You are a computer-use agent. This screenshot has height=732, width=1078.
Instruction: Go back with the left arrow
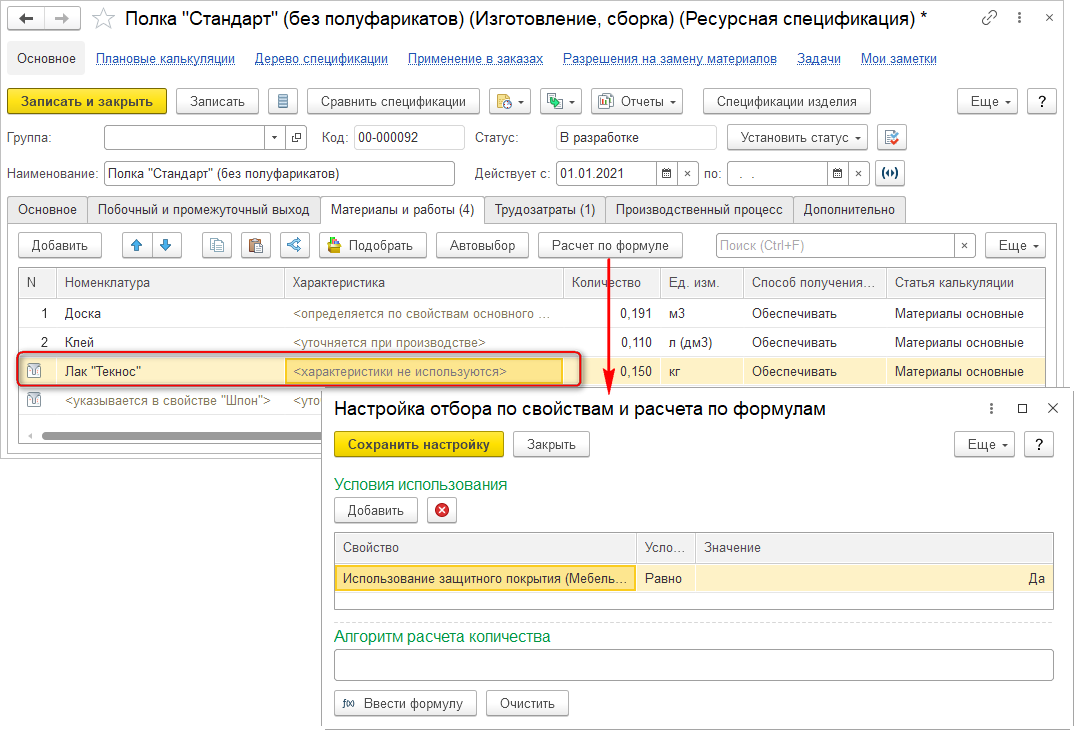point(27,18)
